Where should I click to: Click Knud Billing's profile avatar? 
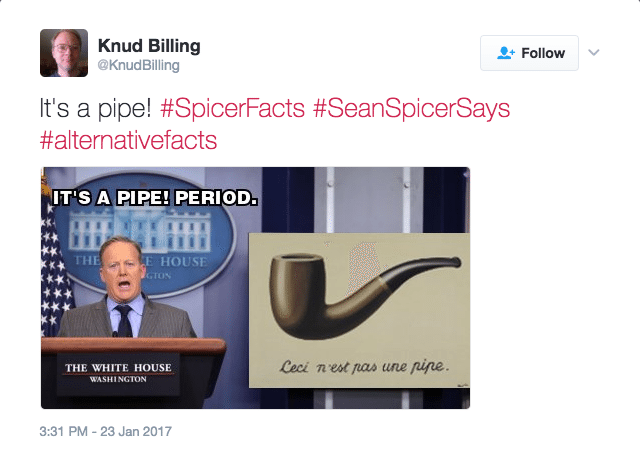point(64,53)
